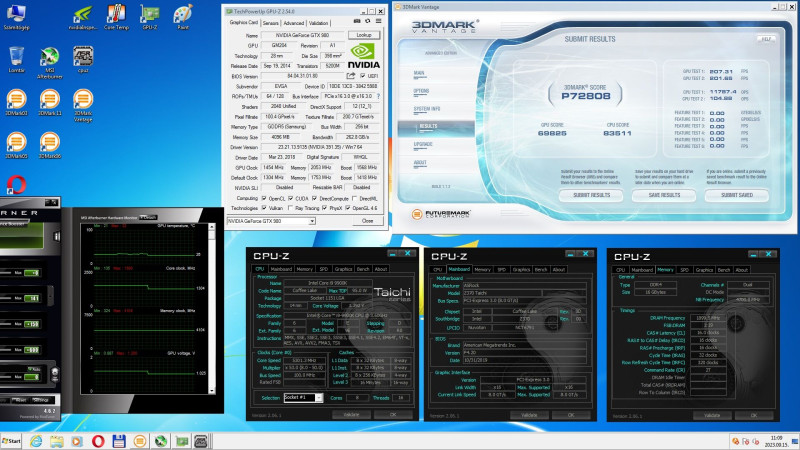Viewport: 800px width, 450px height.
Task: Click the GPU-Z BIOS export share icon
Action: (351, 76)
